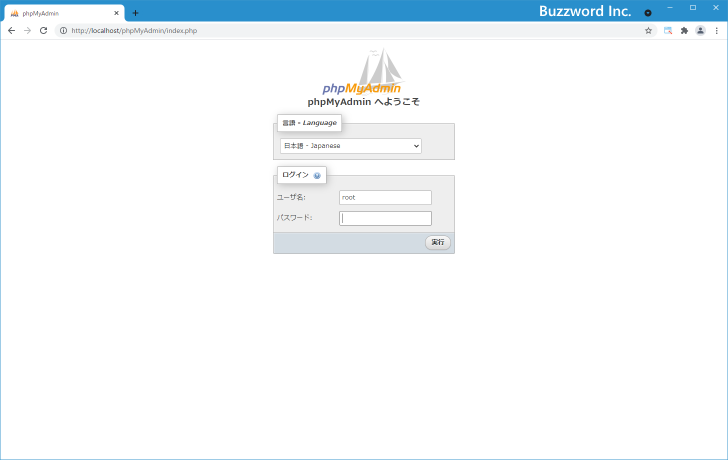Click the address bar URL
728x460 pixels.
134,31
